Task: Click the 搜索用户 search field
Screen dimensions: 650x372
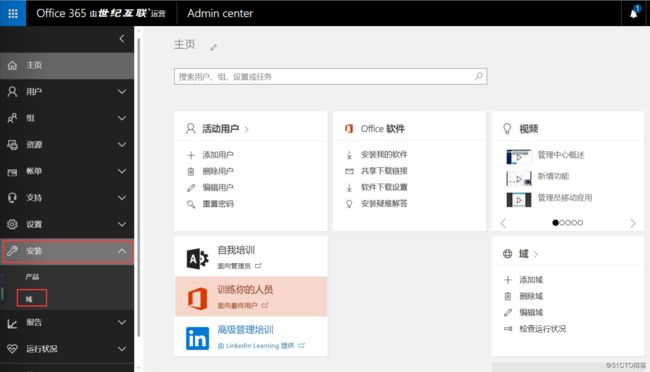Action: pyautogui.click(x=330, y=76)
